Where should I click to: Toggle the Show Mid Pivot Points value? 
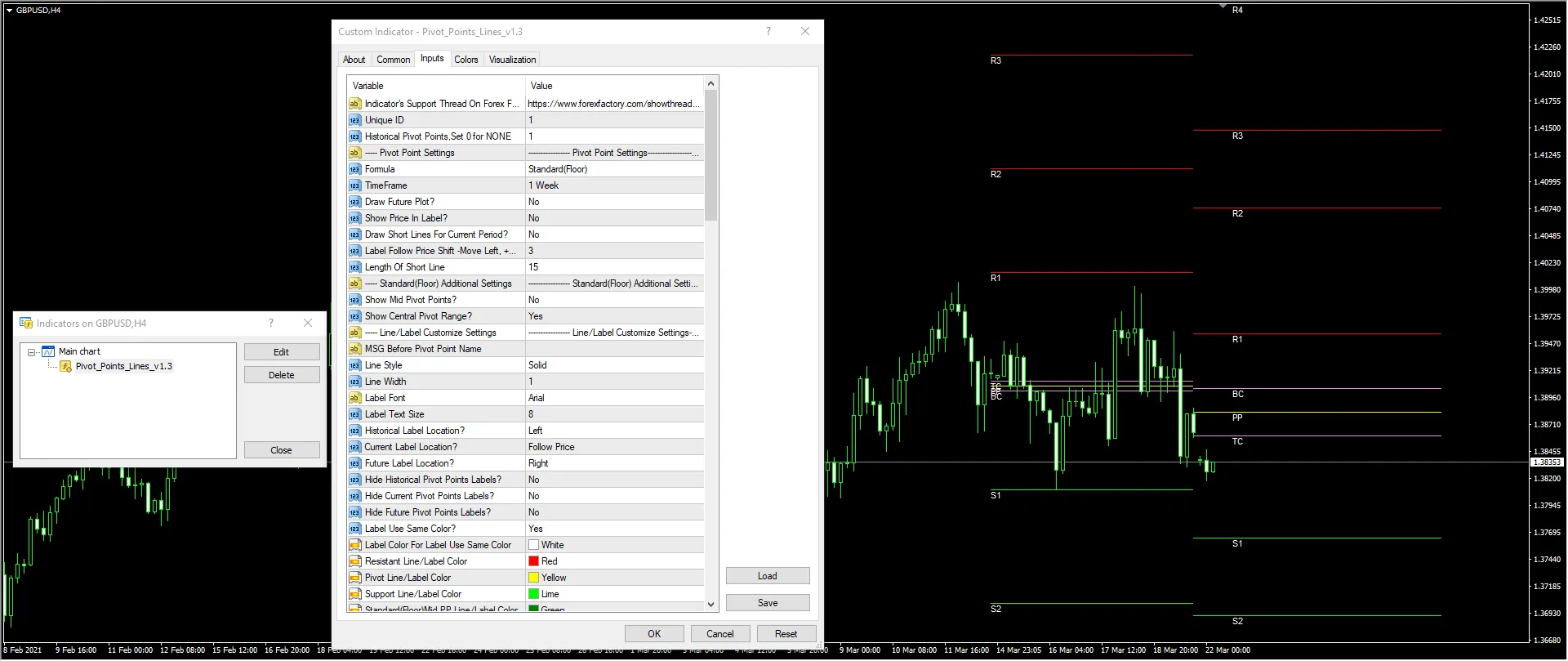pos(614,300)
